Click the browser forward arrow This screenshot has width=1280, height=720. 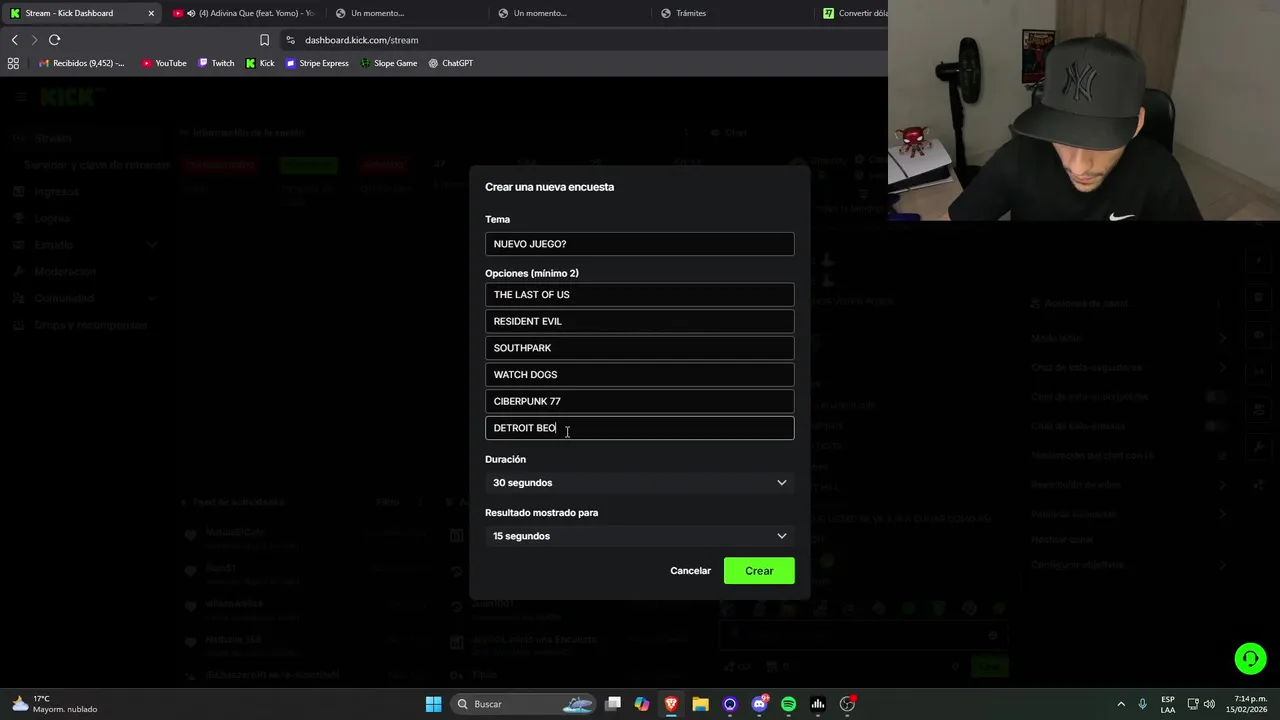click(34, 40)
